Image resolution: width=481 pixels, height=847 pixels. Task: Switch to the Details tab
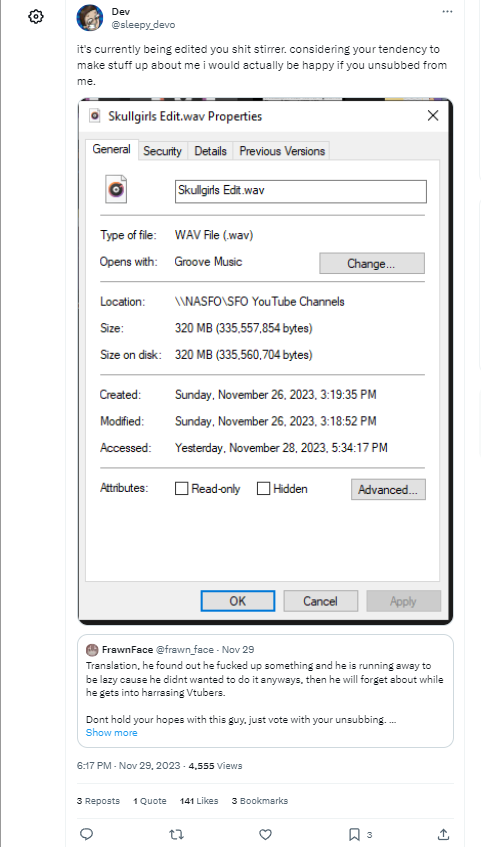pyautogui.click(x=210, y=151)
